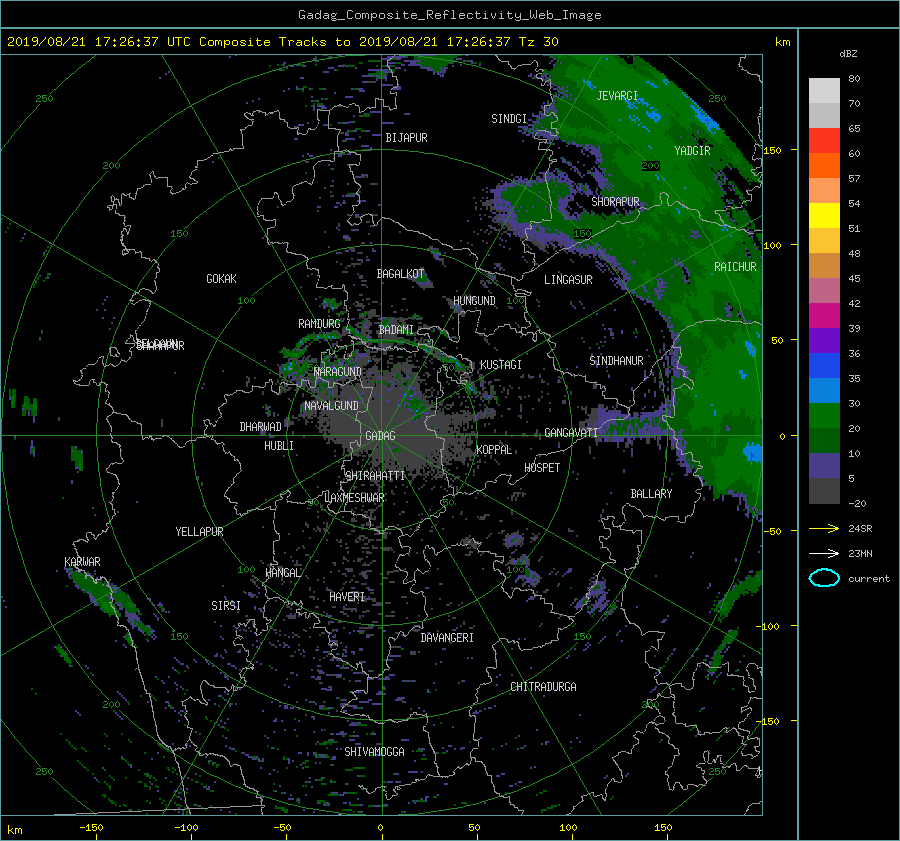Select the NAVALGUND label
900x841 pixels.
pyautogui.click(x=331, y=406)
